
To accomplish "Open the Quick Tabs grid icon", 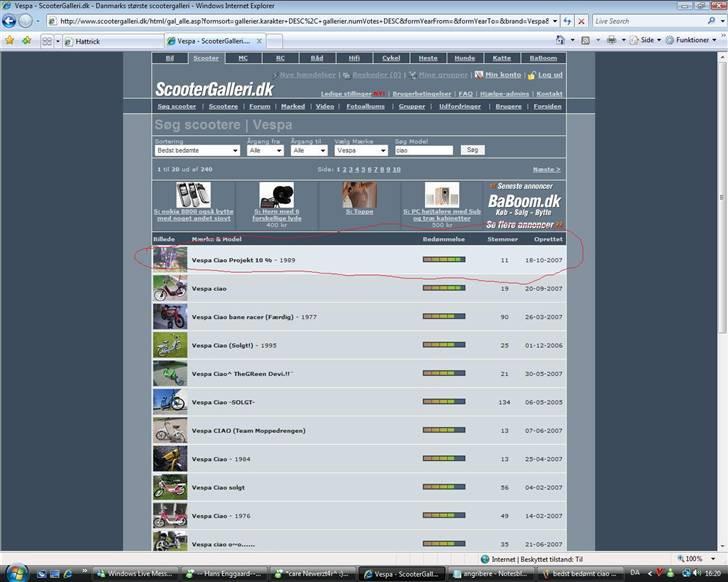I will pos(47,41).
